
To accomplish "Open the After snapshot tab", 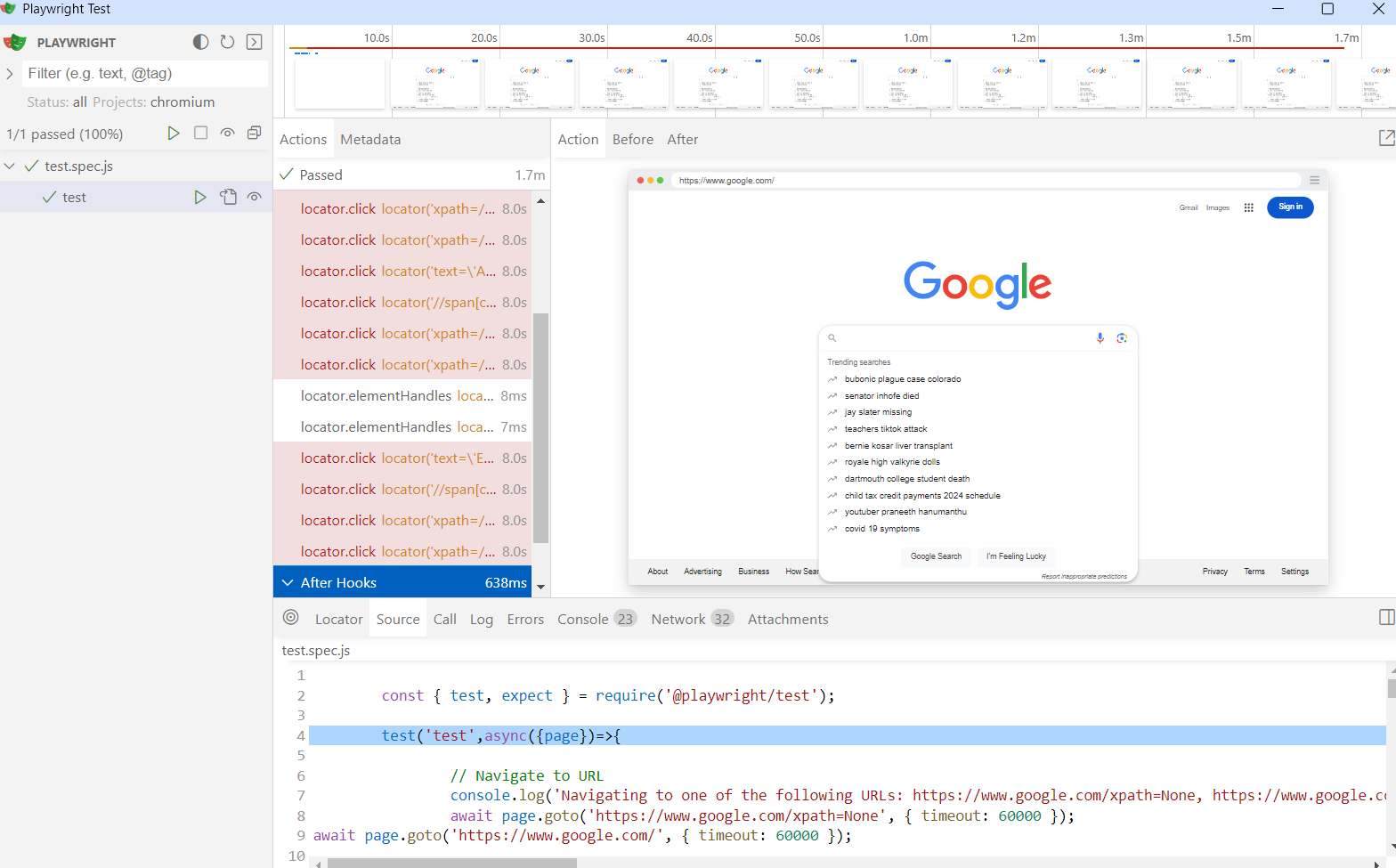I will (x=683, y=139).
